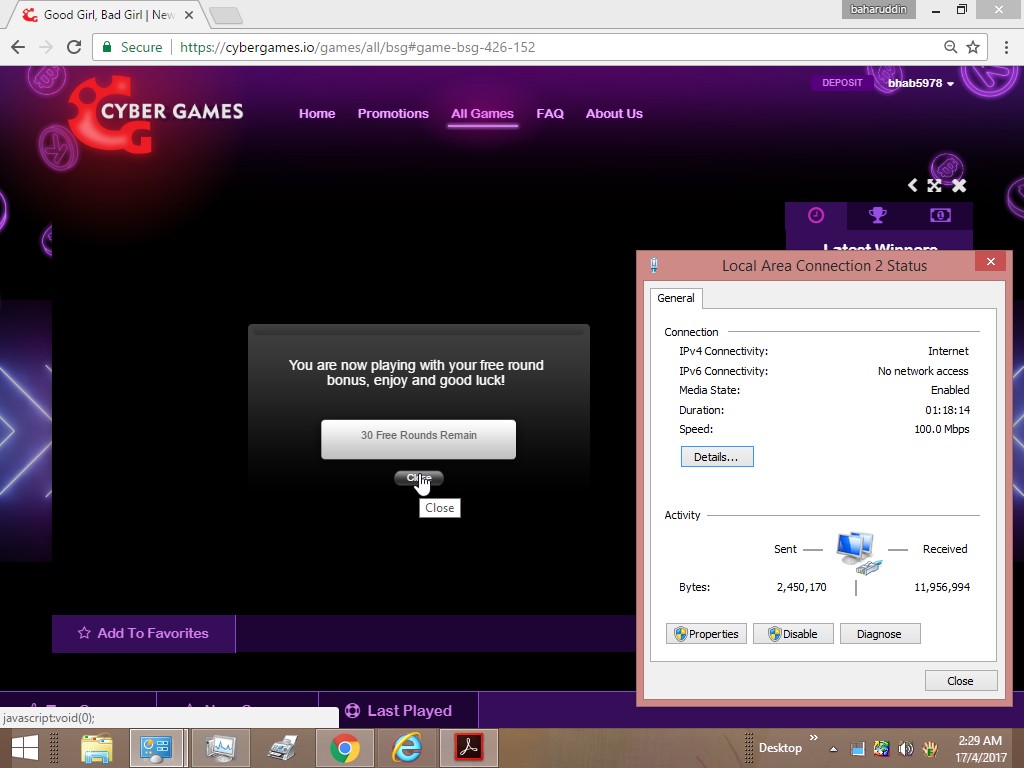Image resolution: width=1024 pixels, height=768 pixels.
Task: Expand the bhab5978 account dropdown
Action: click(921, 83)
